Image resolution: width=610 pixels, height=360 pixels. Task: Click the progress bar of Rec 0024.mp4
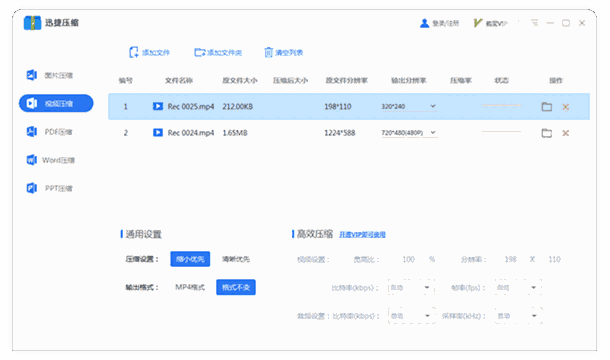[501, 132]
